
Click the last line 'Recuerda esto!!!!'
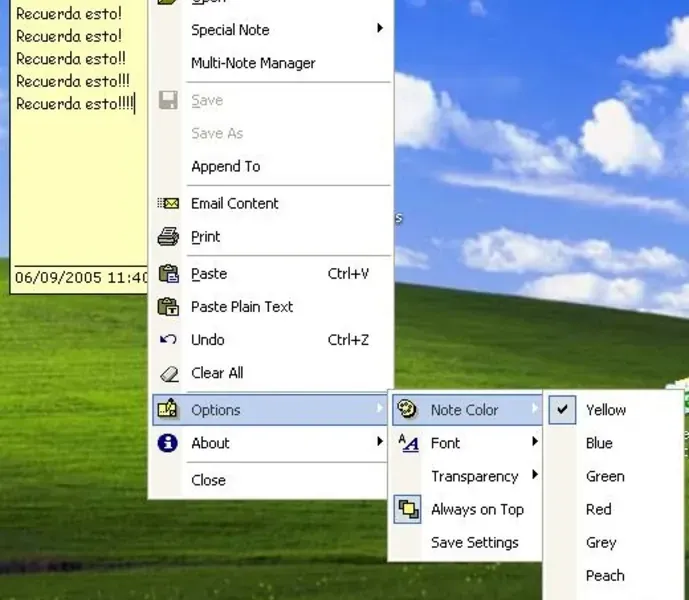pos(75,104)
